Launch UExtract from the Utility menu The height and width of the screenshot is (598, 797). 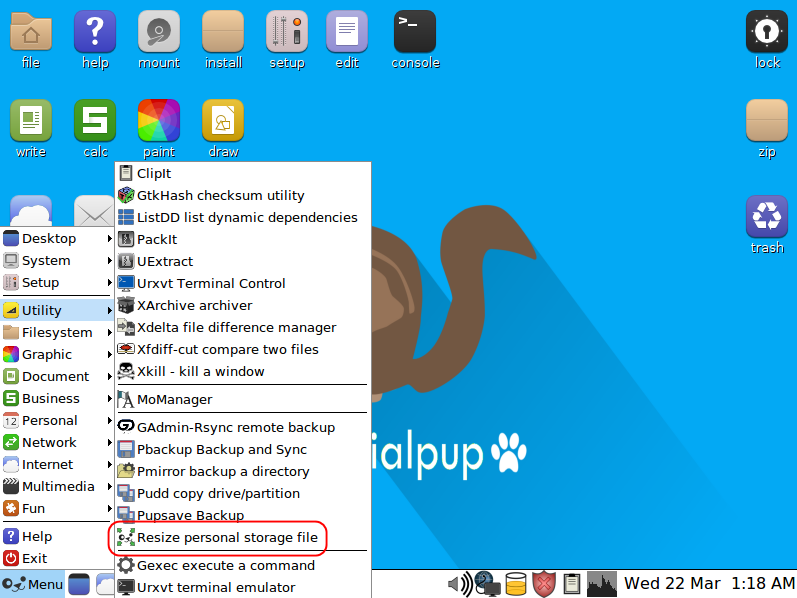pyautogui.click(x=243, y=261)
